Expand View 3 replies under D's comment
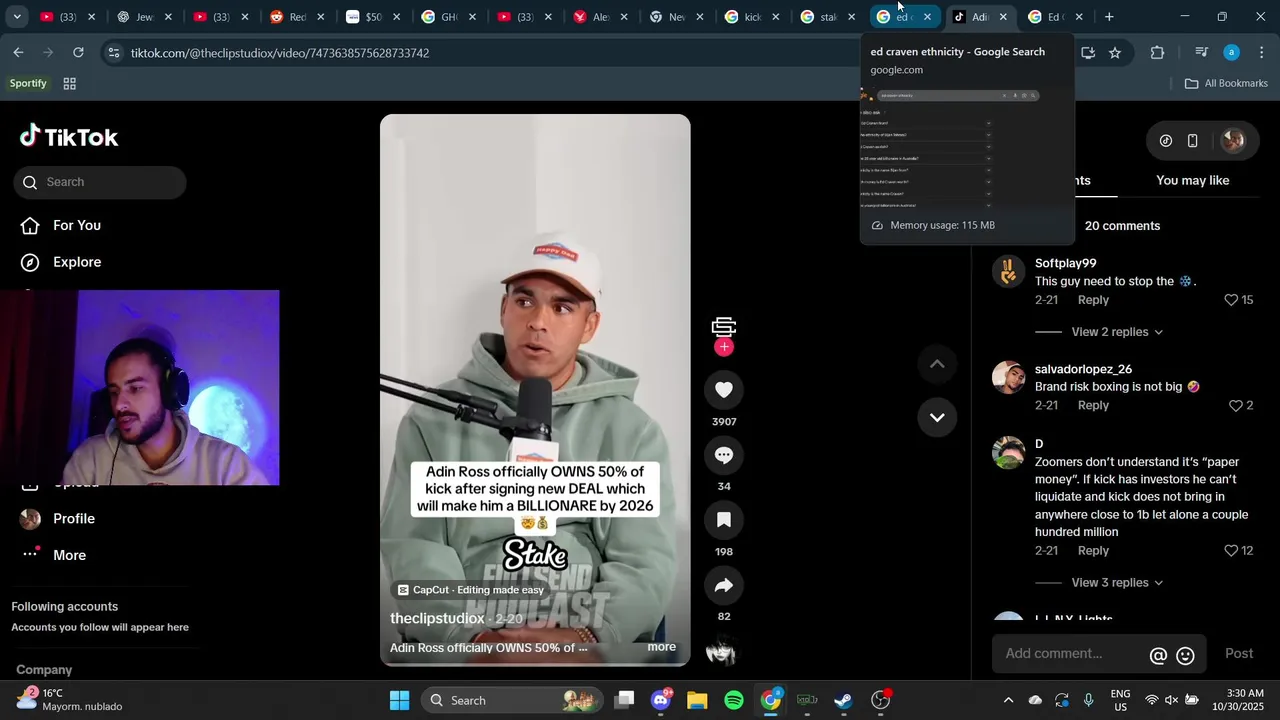Image resolution: width=1280 pixels, height=720 pixels. point(1117,583)
